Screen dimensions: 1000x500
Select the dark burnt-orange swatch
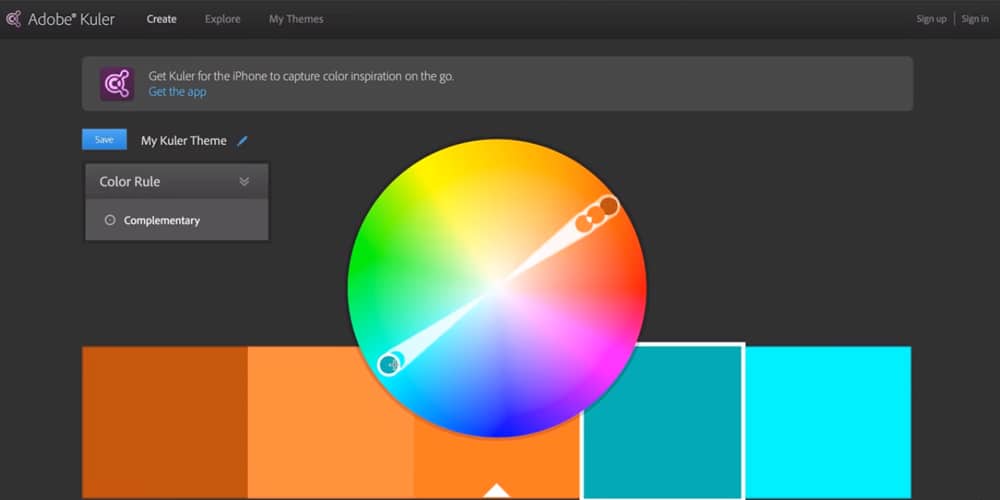click(165, 422)
